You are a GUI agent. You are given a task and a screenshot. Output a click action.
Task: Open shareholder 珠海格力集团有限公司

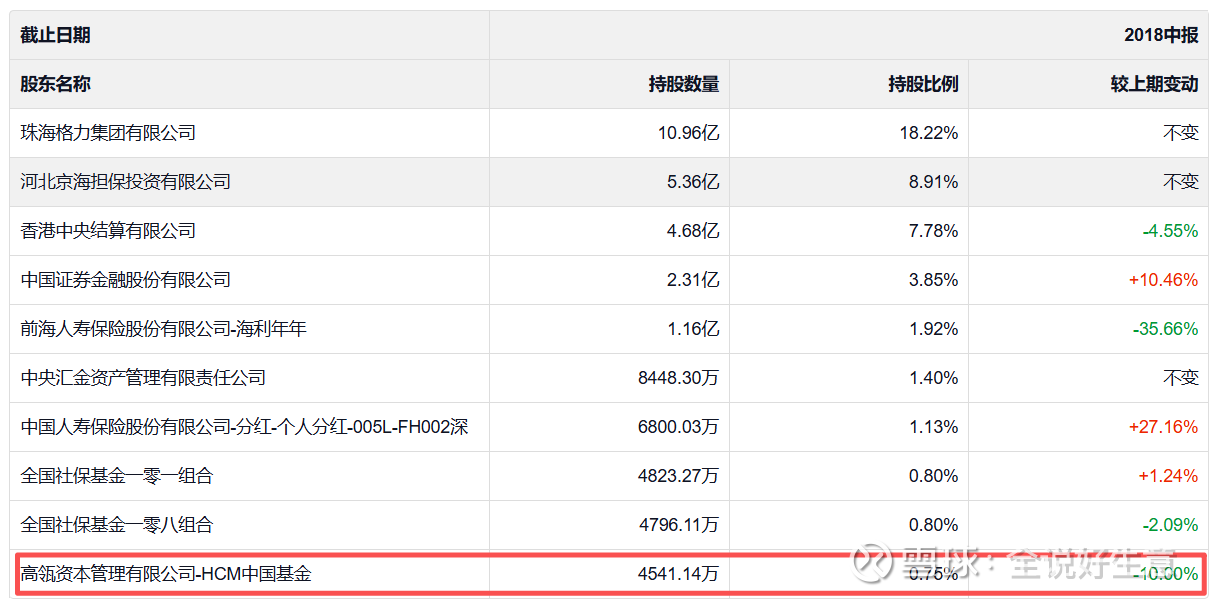click(x=108, y=133)
